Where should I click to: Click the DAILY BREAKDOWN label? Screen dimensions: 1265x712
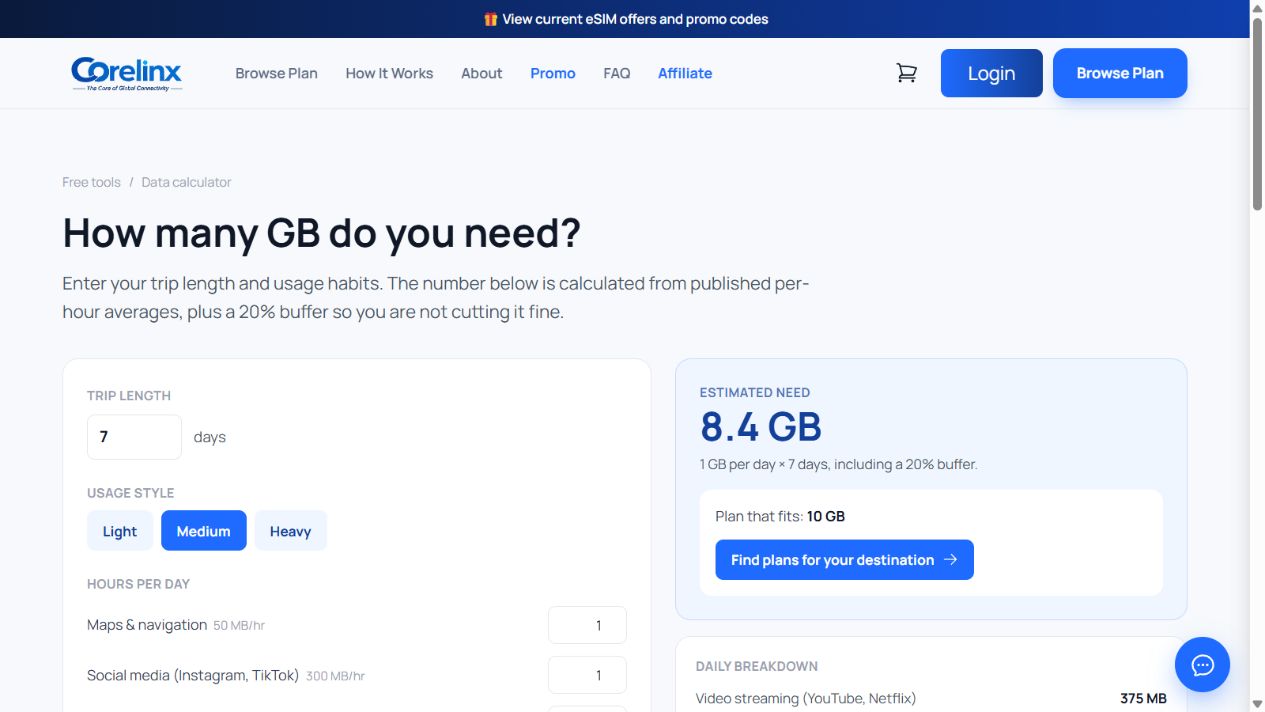(x=757, y=666)
